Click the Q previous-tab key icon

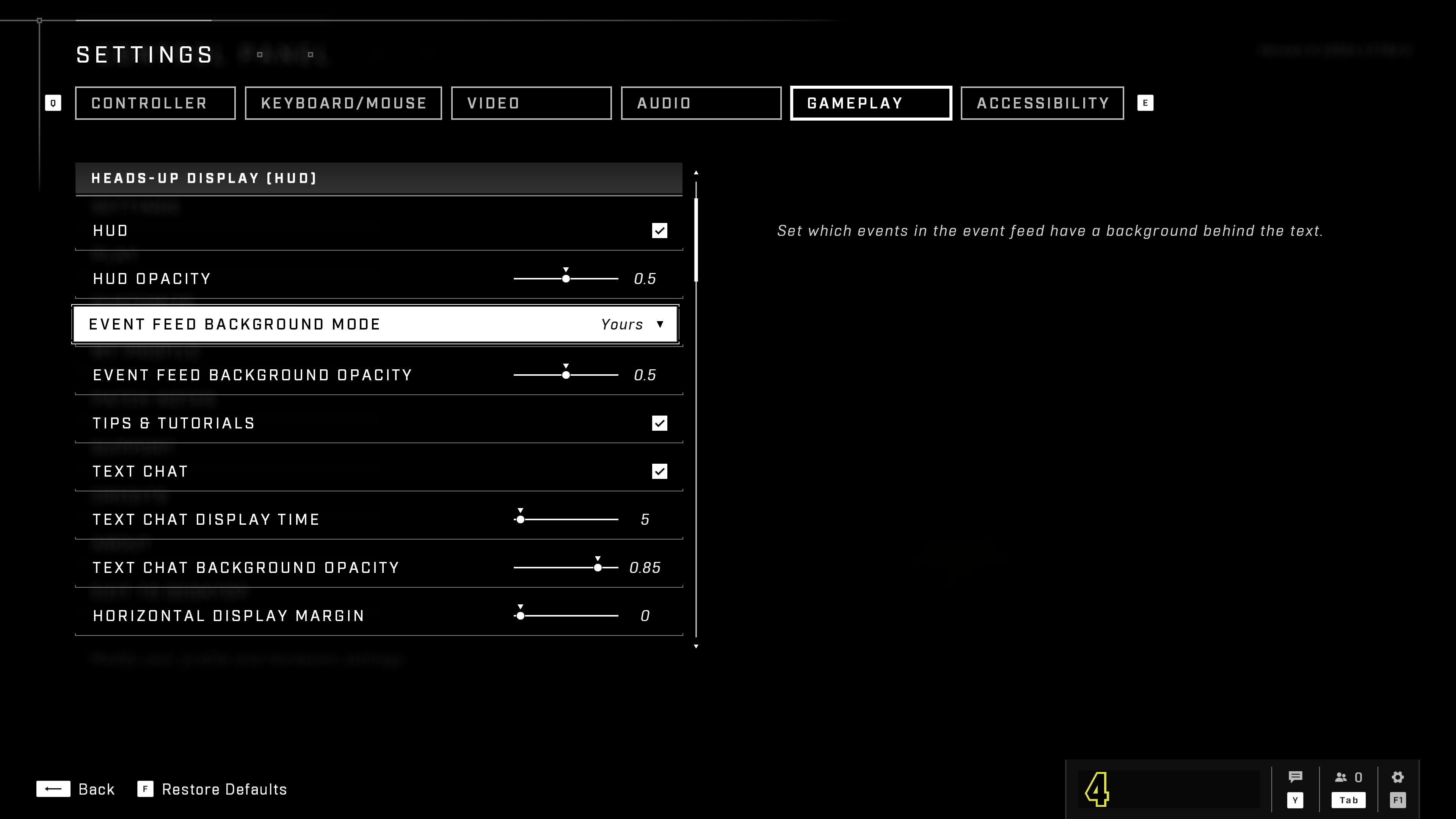point(53,103)
